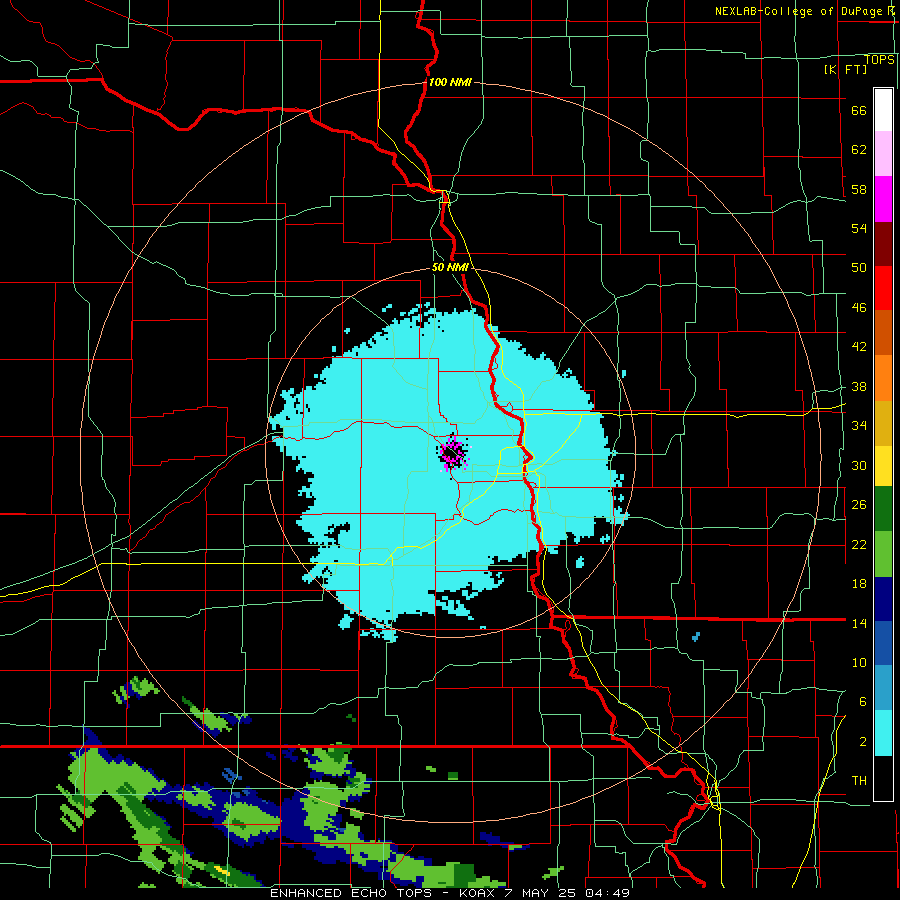Click the magenta legend swatch
The height and width of the screenshot is (900, 900).
883,199
